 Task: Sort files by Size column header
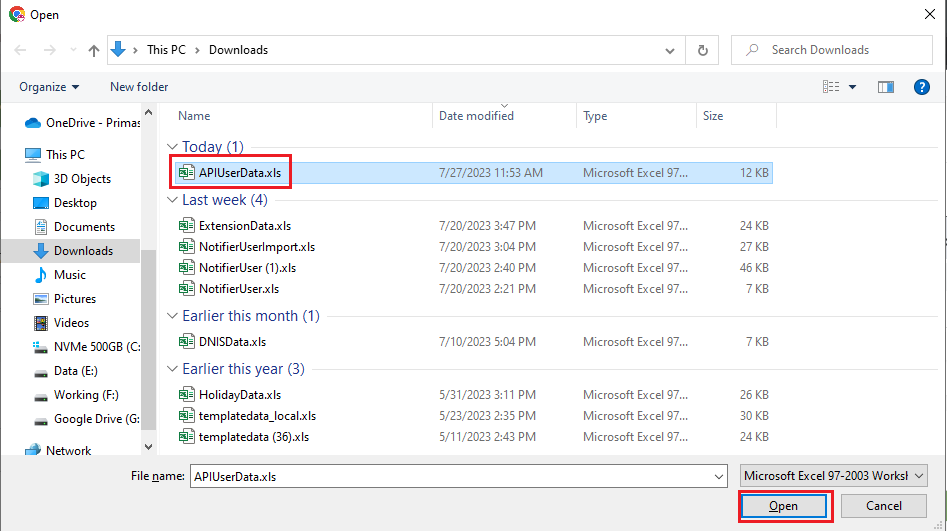(713, 116)
